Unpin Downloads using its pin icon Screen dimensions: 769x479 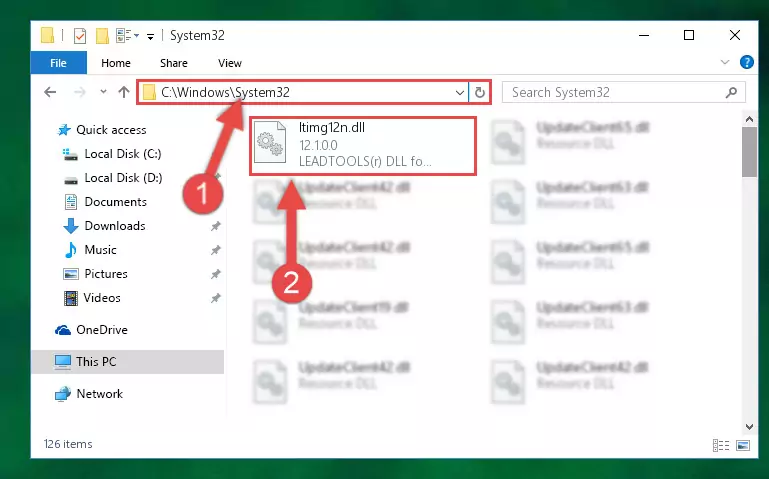pyautogui.click(x=215, y=226)
